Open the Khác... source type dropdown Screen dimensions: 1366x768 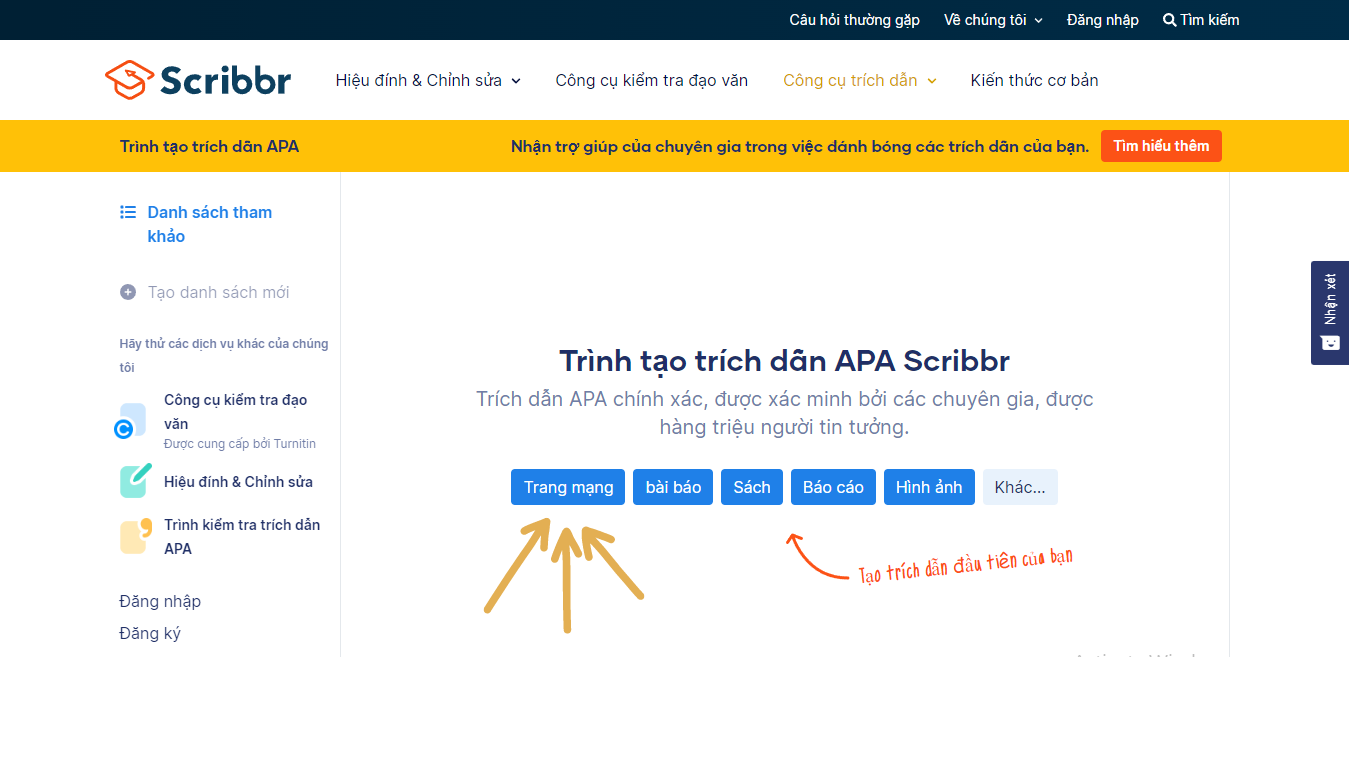tap(1020, 487)
